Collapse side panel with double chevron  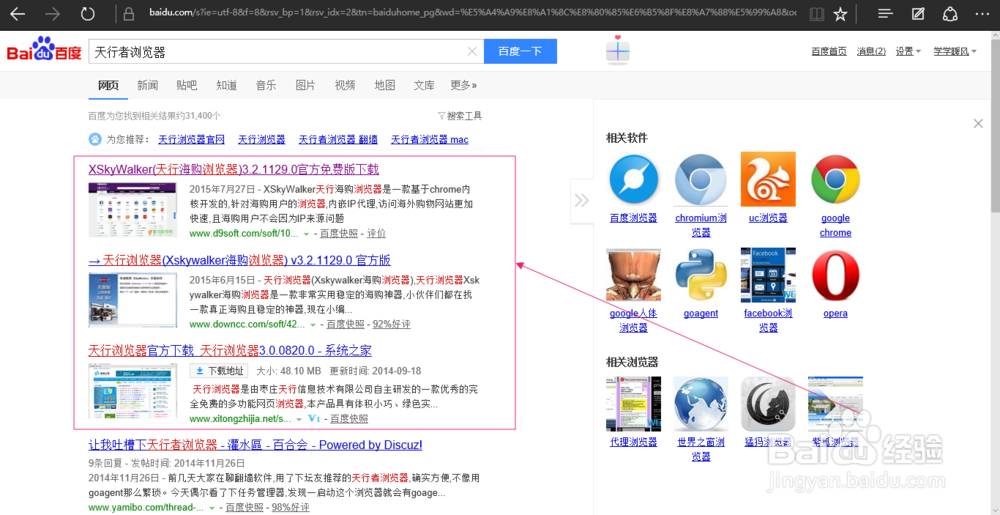[581, 200]
